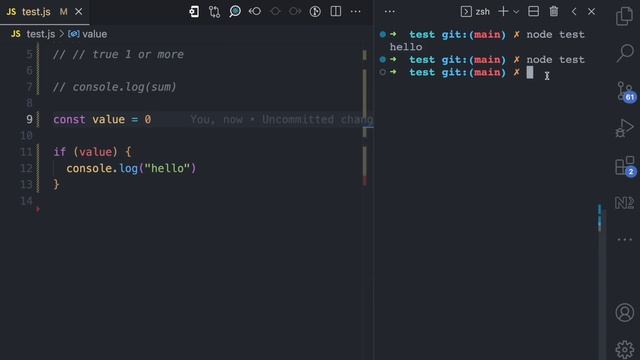Close the test.js tab
This screenshot has width=640, height=360.
(x=78, y=12)
